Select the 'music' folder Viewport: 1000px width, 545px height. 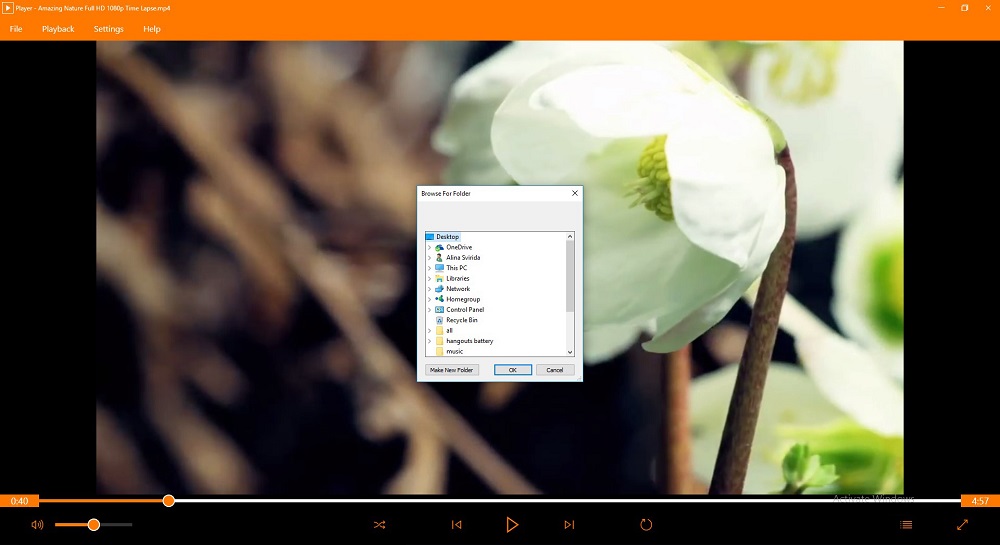pyautogui.click(x=455, y=351)
